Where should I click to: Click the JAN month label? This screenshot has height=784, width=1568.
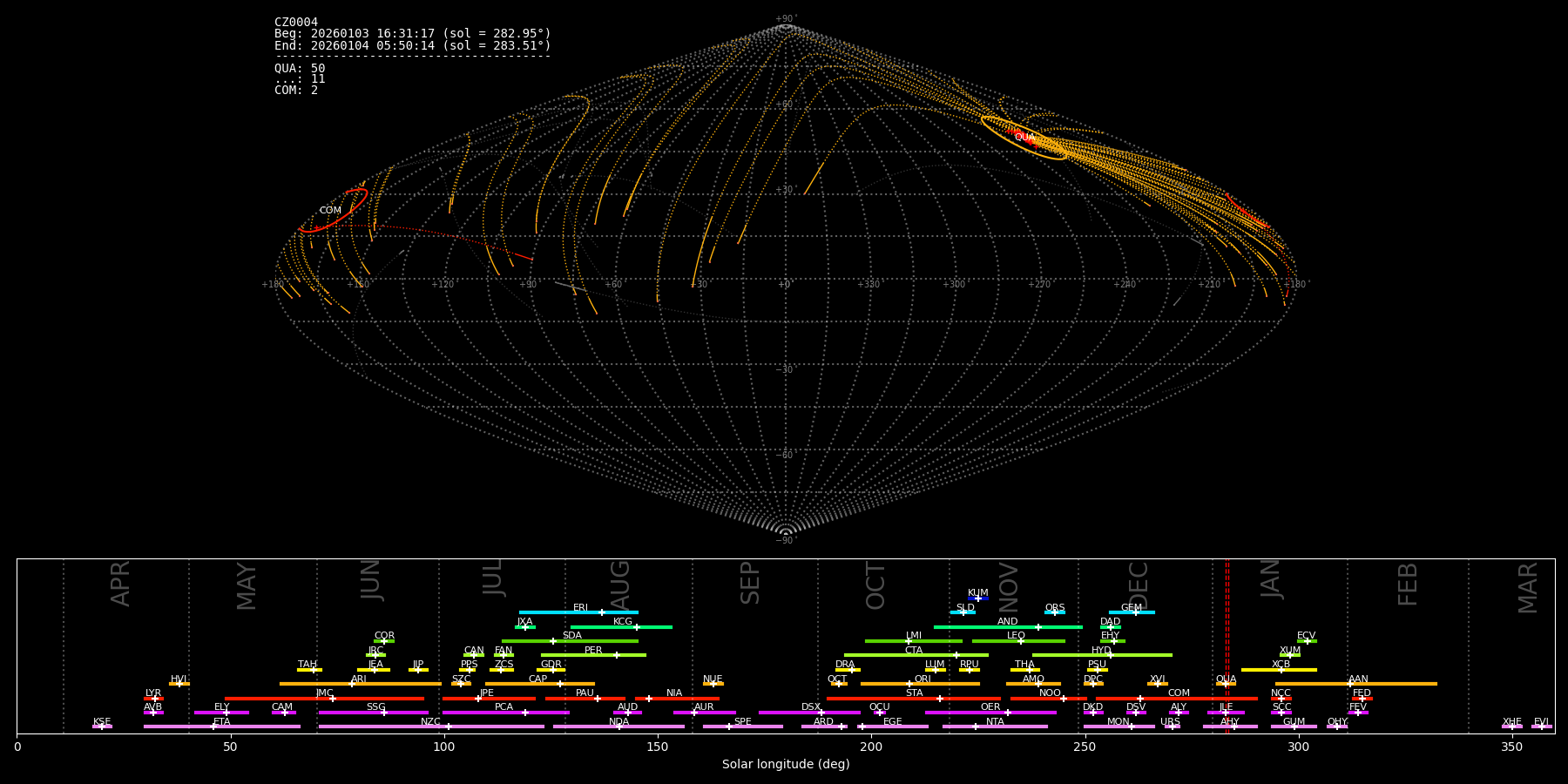tap(1271, 579)
